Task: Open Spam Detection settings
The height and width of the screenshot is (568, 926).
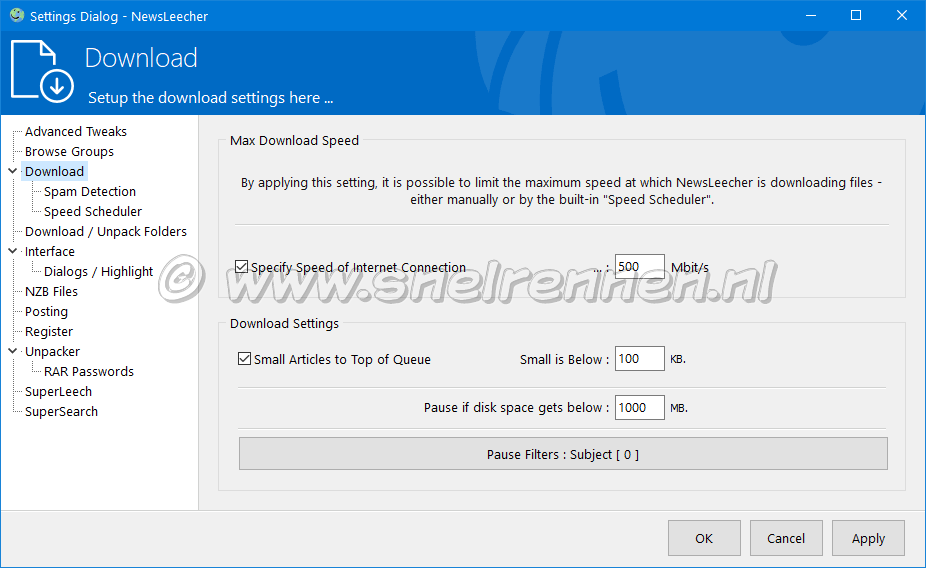Action: [90, 191]
